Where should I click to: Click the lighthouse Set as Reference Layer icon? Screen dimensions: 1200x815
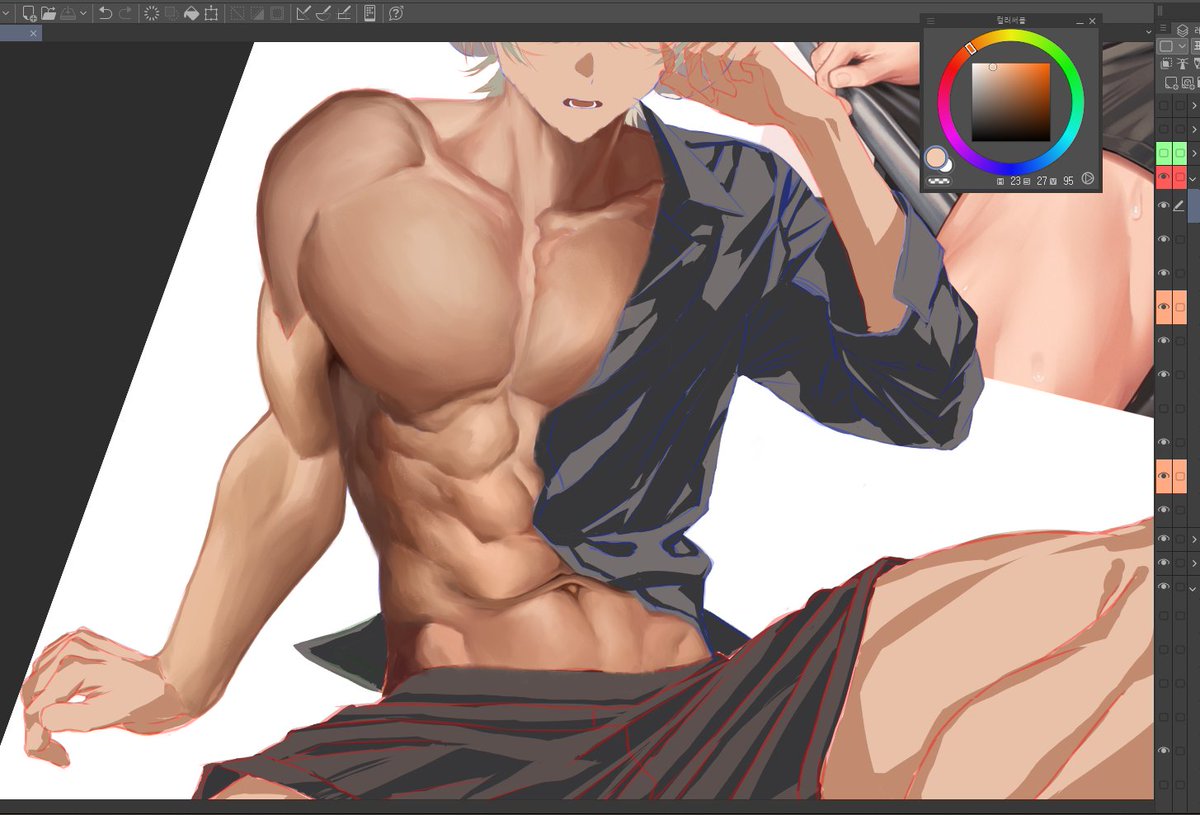pyautogui.click(x=1182, y=63)
